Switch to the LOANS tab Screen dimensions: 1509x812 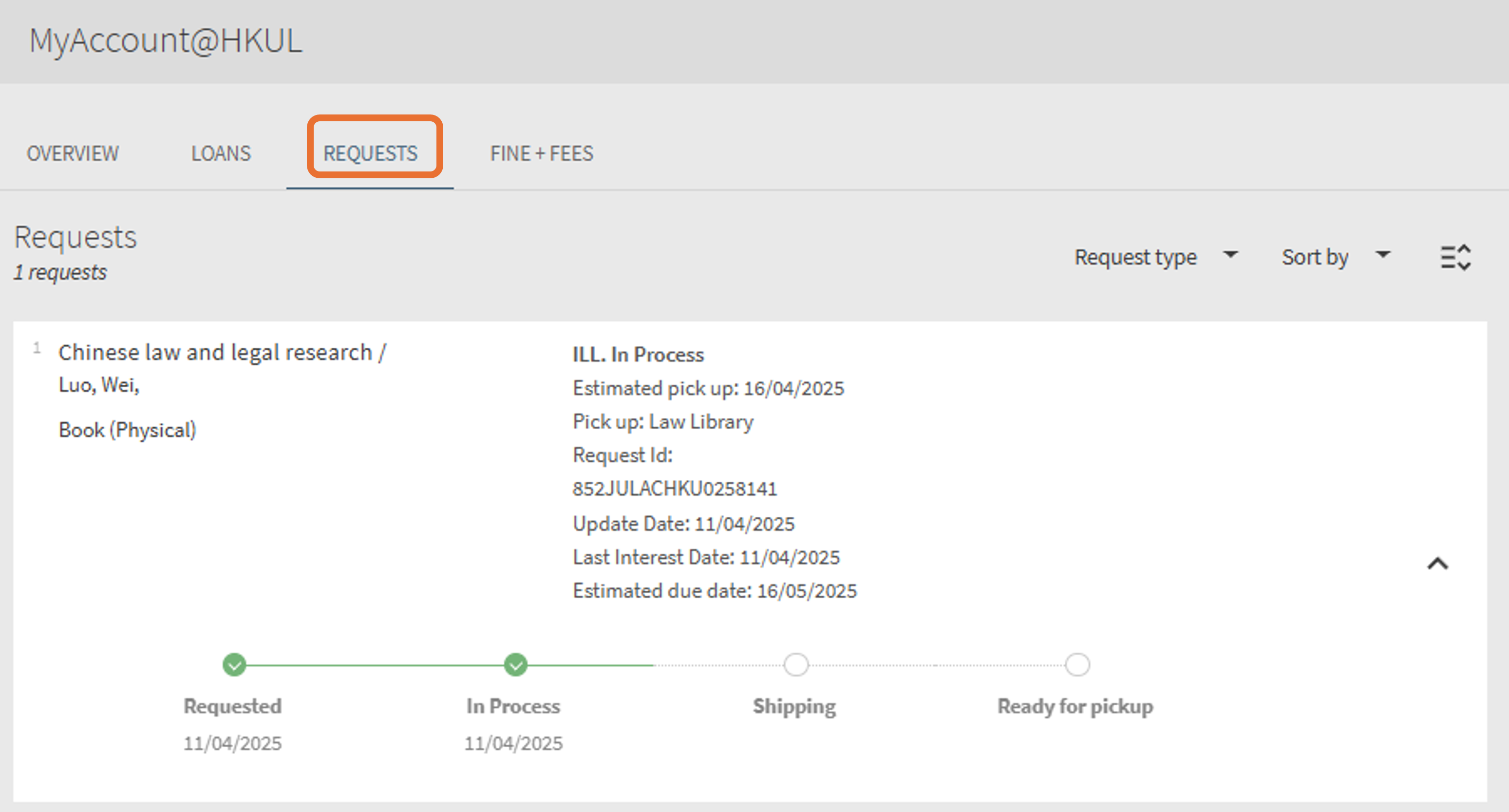coord(221,153)
